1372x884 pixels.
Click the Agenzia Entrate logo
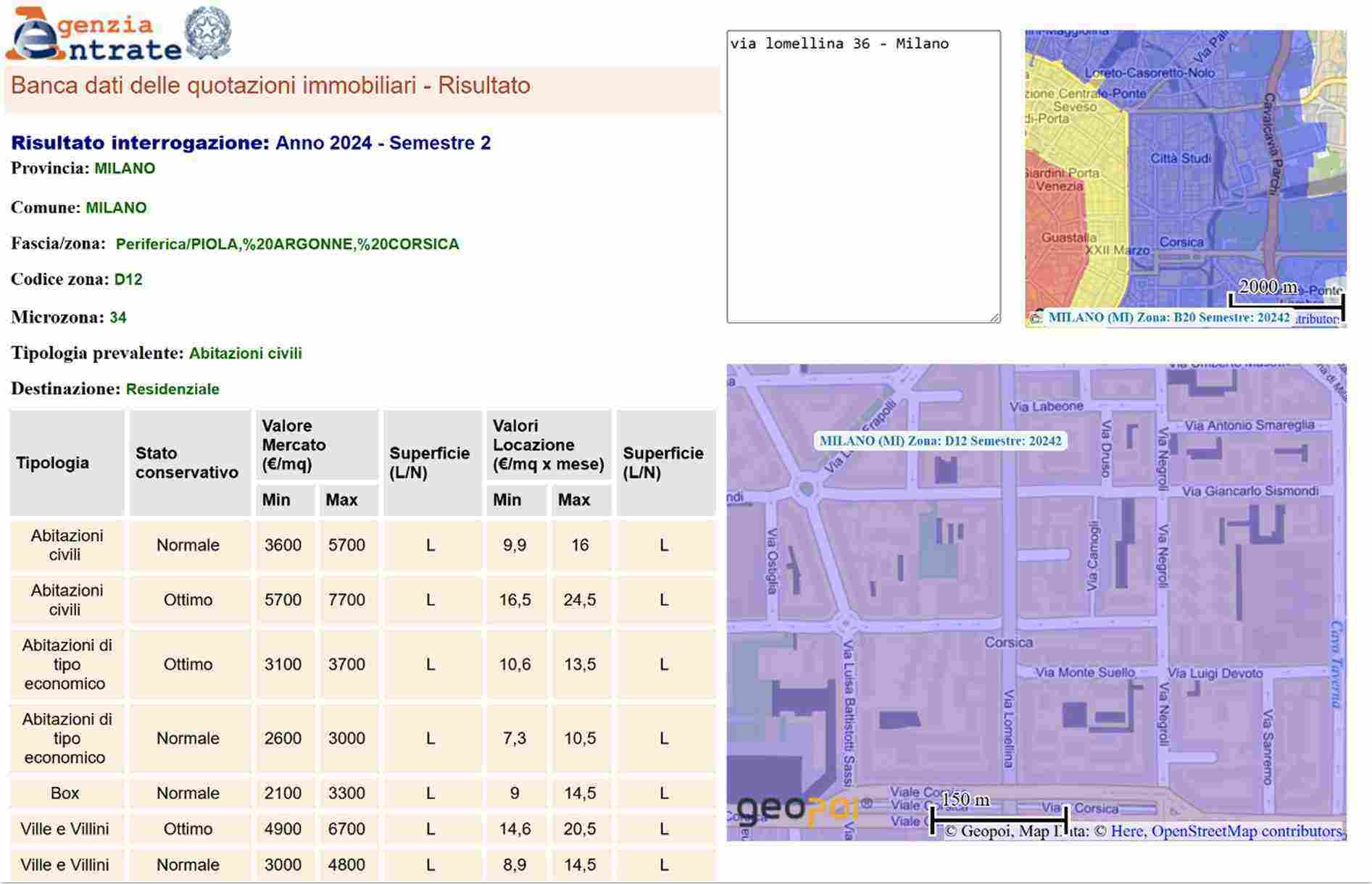point(93,35)
